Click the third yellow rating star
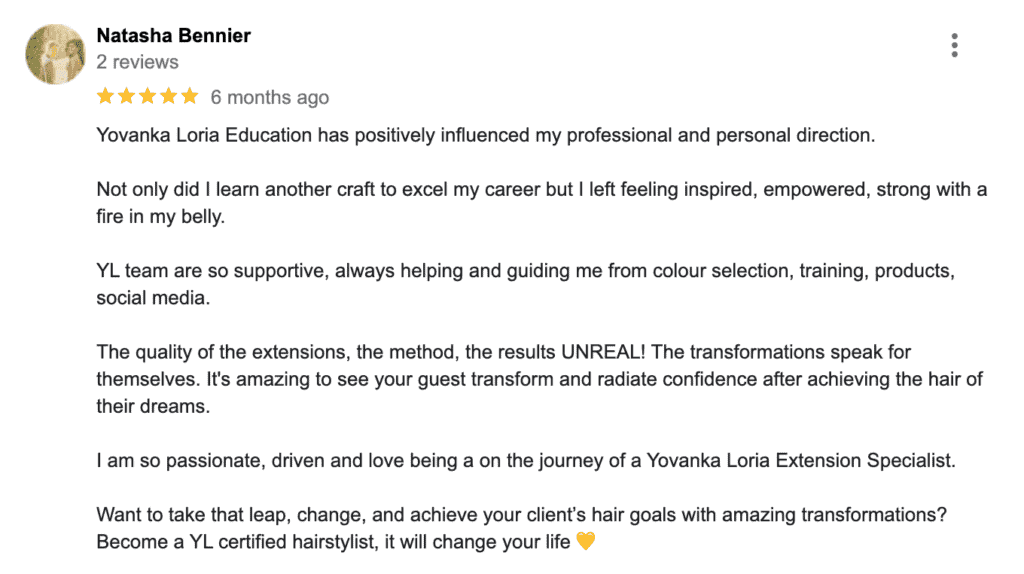The image size is (1024, 574). pyautogui.click(x=147, y=97)
